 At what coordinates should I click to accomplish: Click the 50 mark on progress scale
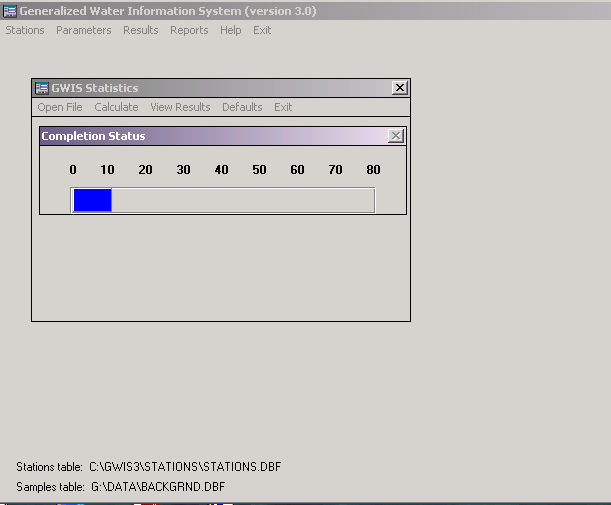[x=259, y=170]
